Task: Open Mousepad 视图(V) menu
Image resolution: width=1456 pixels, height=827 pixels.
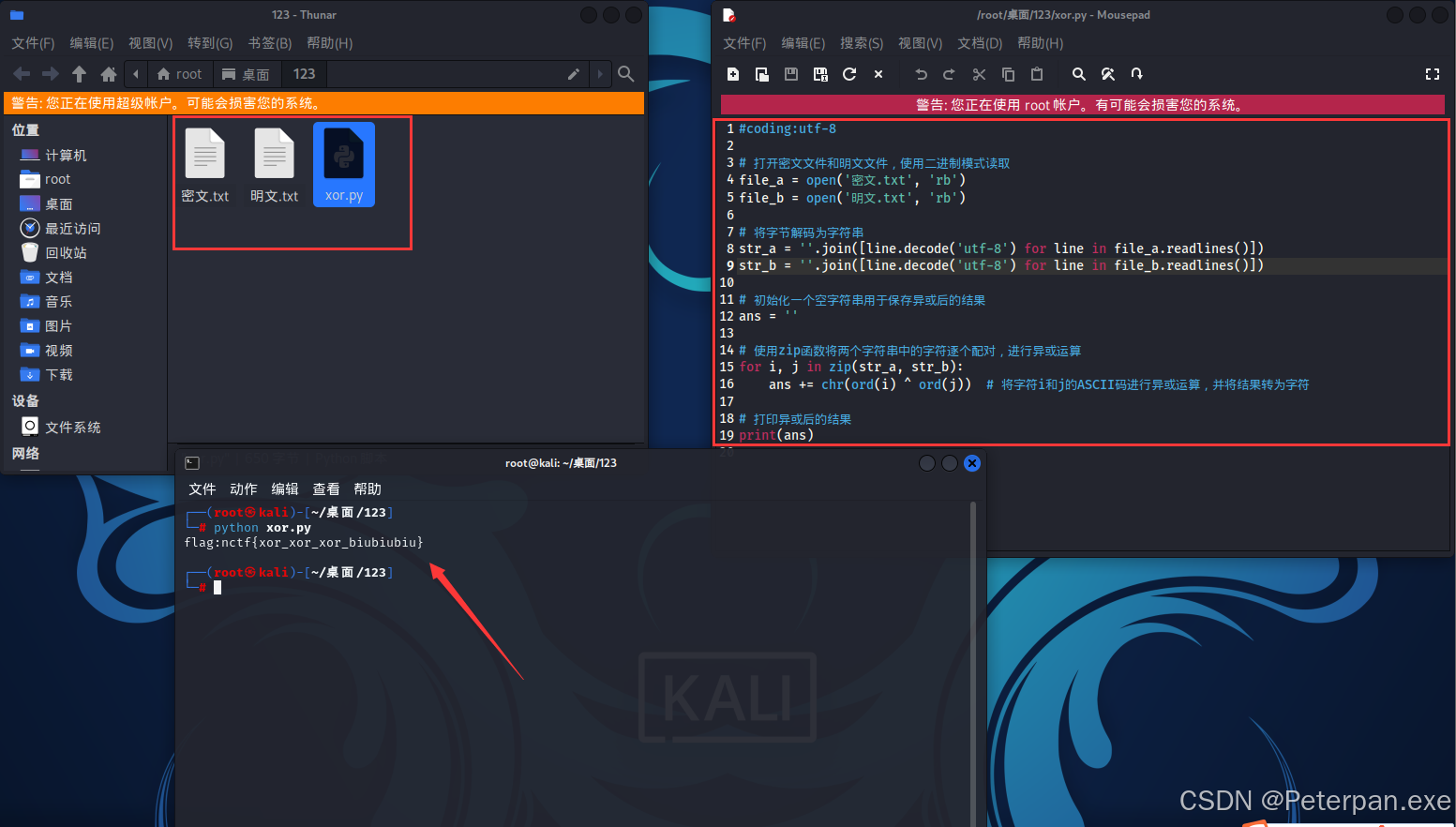Action: [921, 43]
